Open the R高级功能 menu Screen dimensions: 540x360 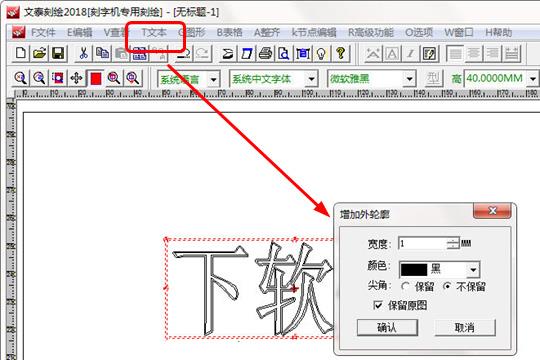[371, 33]
